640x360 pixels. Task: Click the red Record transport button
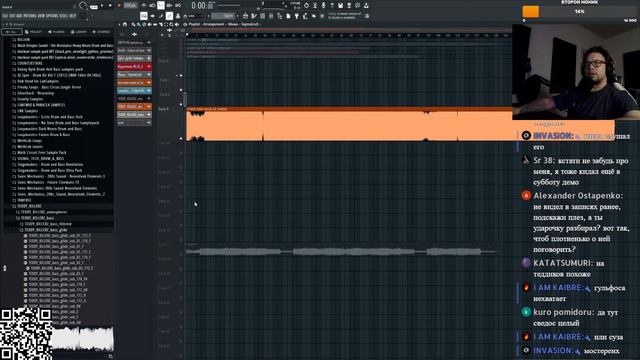point(119,5)
